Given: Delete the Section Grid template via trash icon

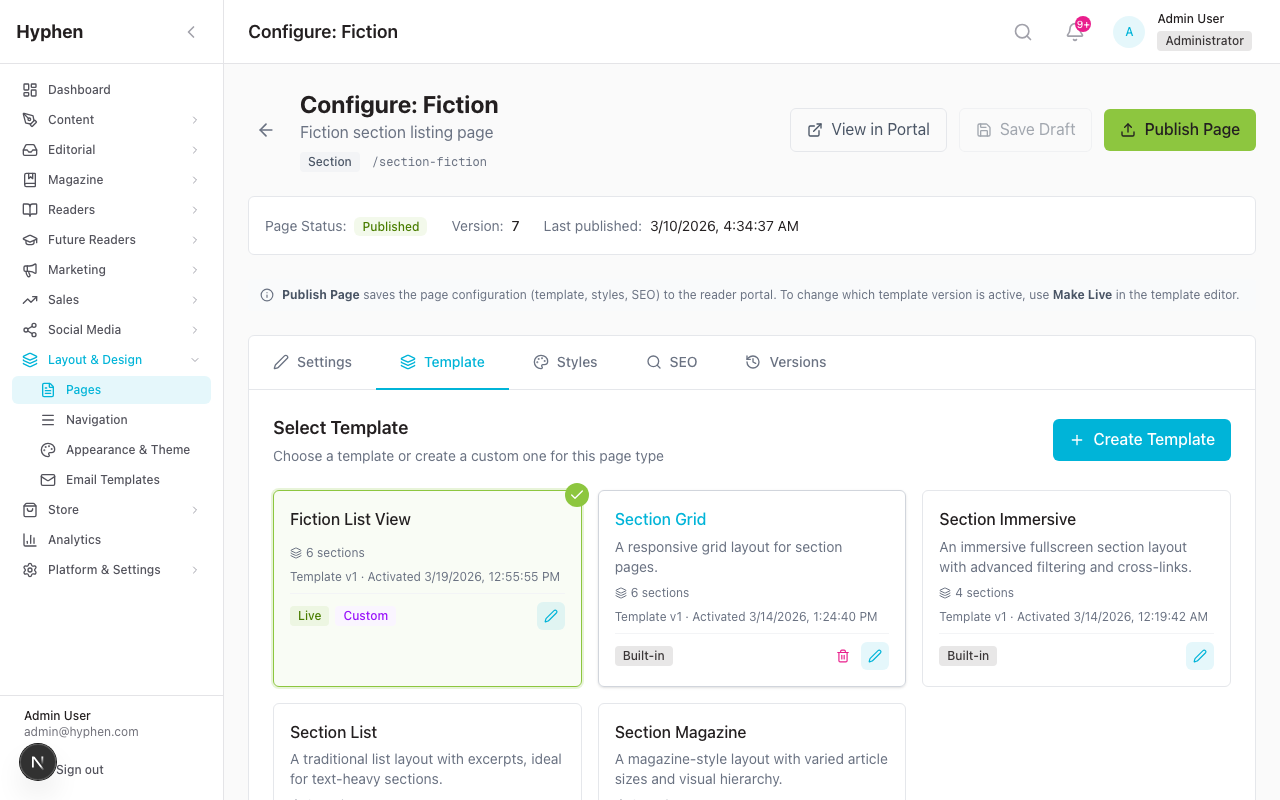Looking at the screenshot, I should pyautogui.click(x=843, y=655).
